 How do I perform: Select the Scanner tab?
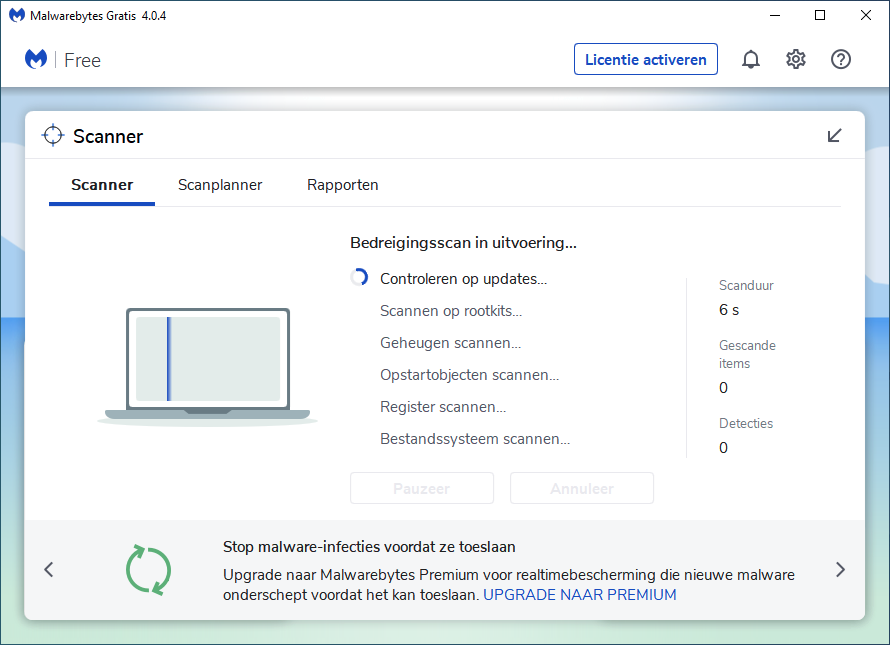pos(102,185)
